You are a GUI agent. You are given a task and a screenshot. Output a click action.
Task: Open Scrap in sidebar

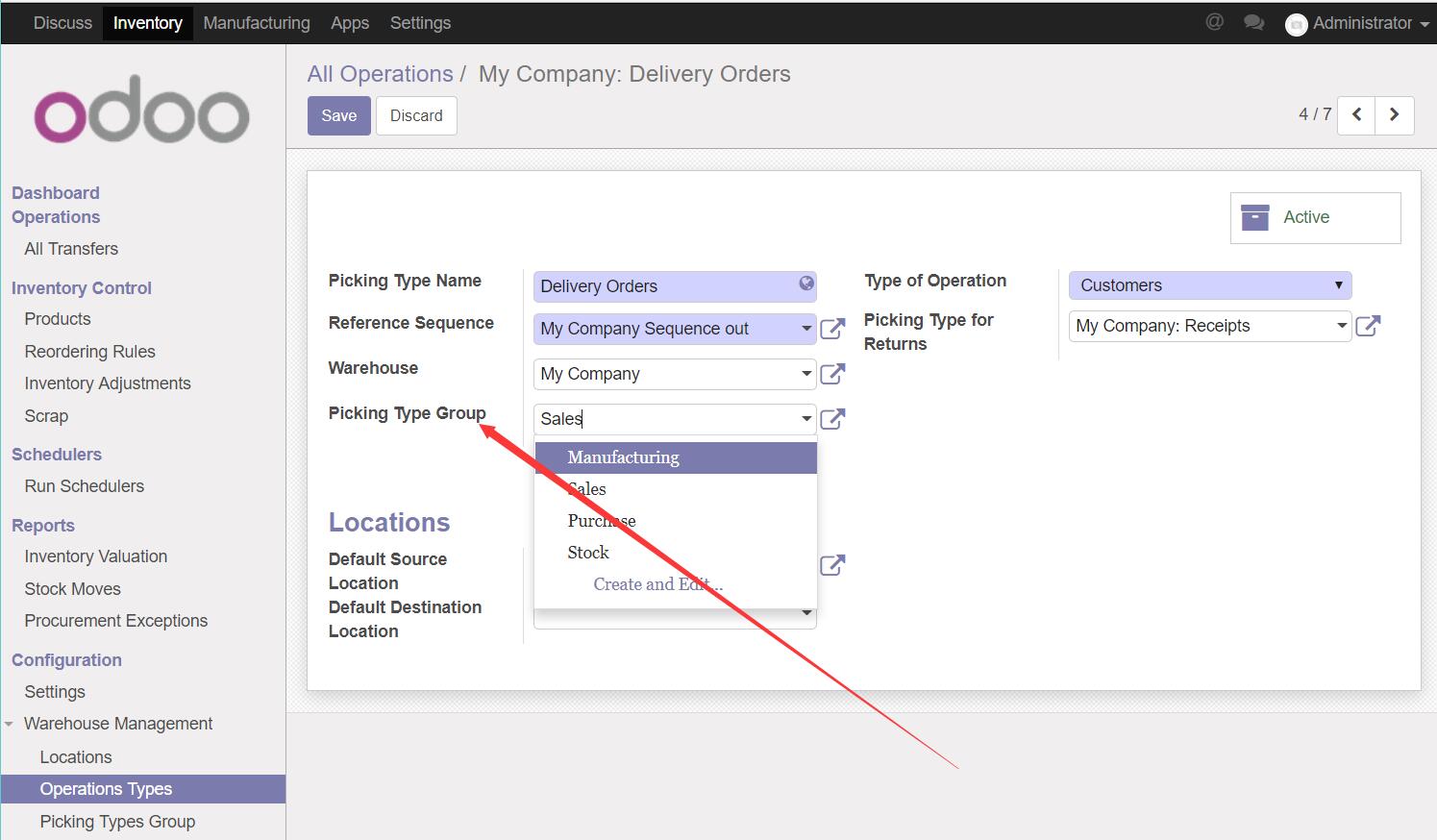46,416
